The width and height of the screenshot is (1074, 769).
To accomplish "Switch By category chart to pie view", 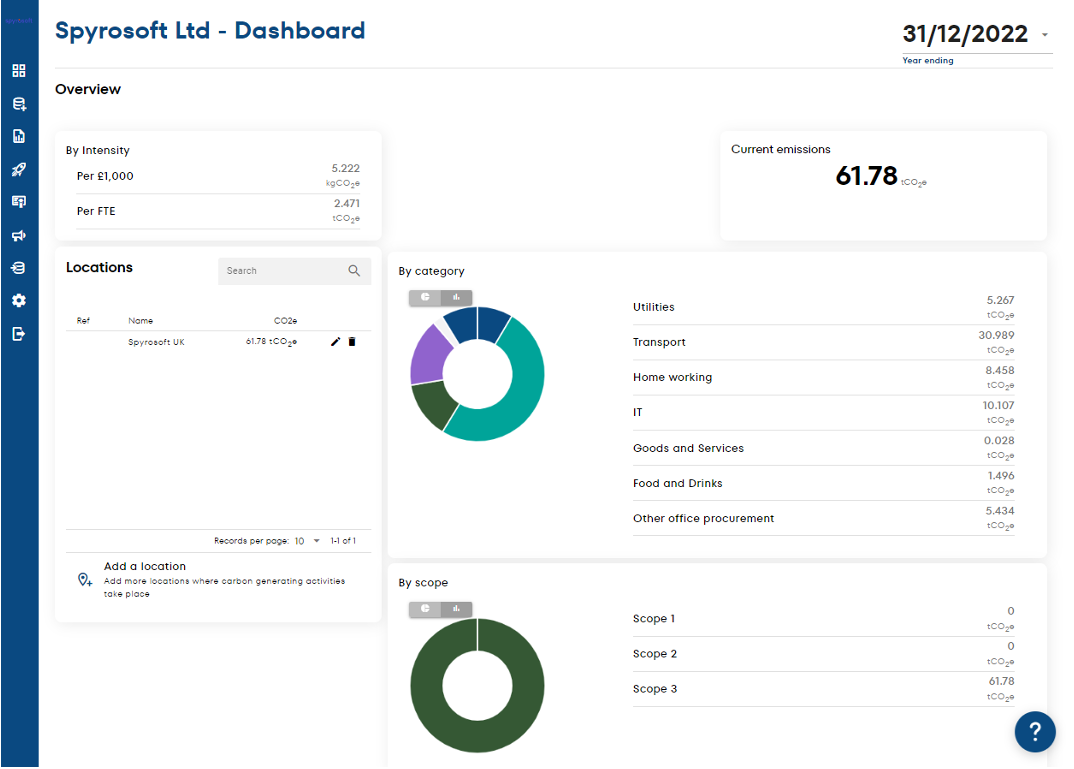I will point(425,297).
